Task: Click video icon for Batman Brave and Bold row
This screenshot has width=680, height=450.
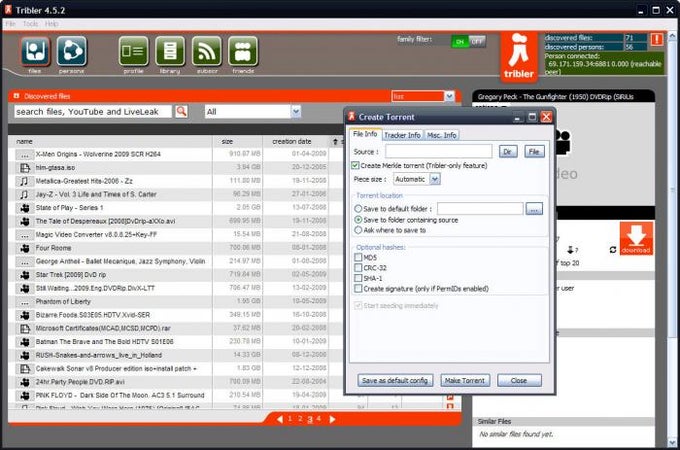Action: point(25,342)
